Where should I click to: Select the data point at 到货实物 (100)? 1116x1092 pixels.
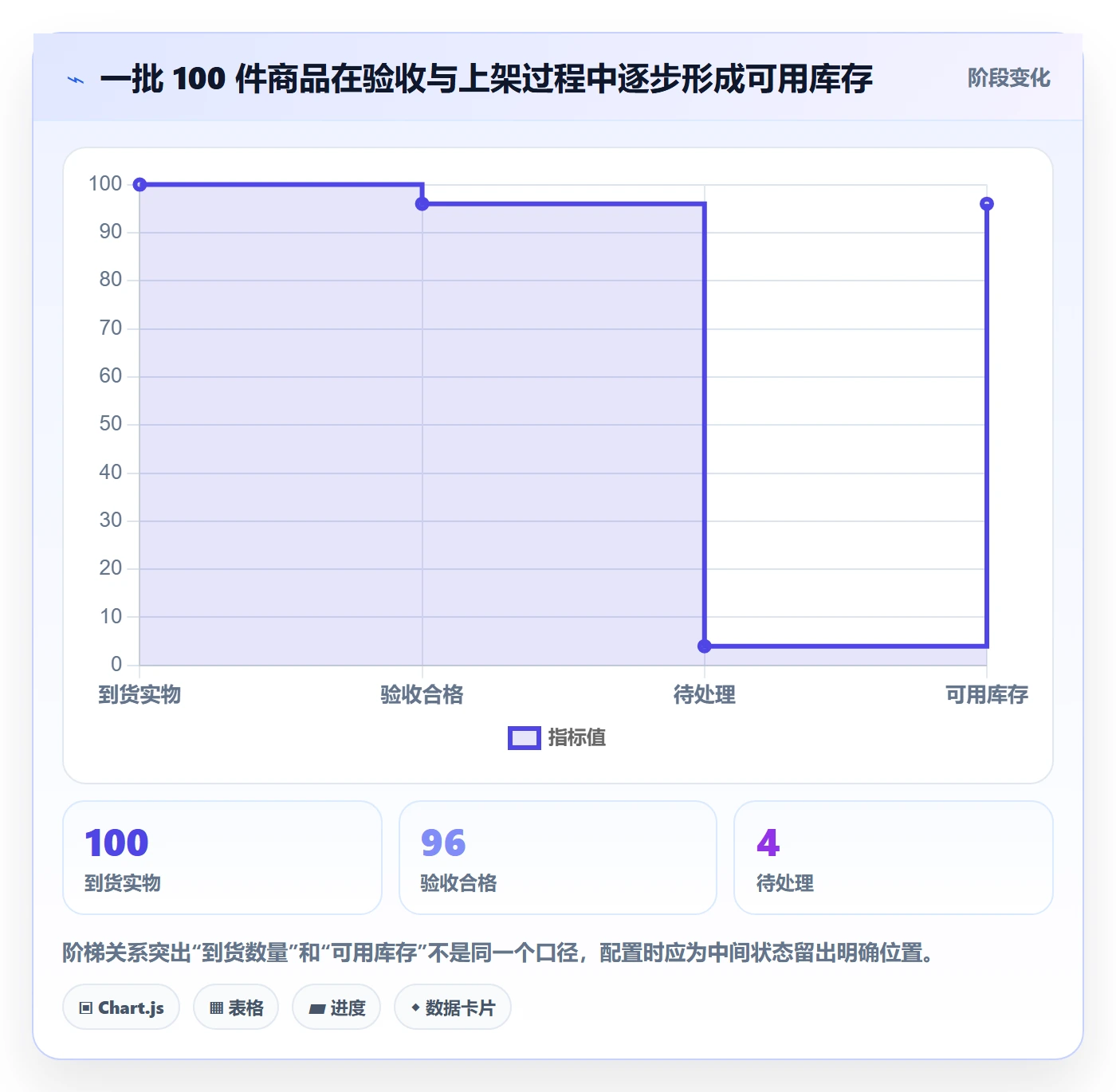coord(139,185)
